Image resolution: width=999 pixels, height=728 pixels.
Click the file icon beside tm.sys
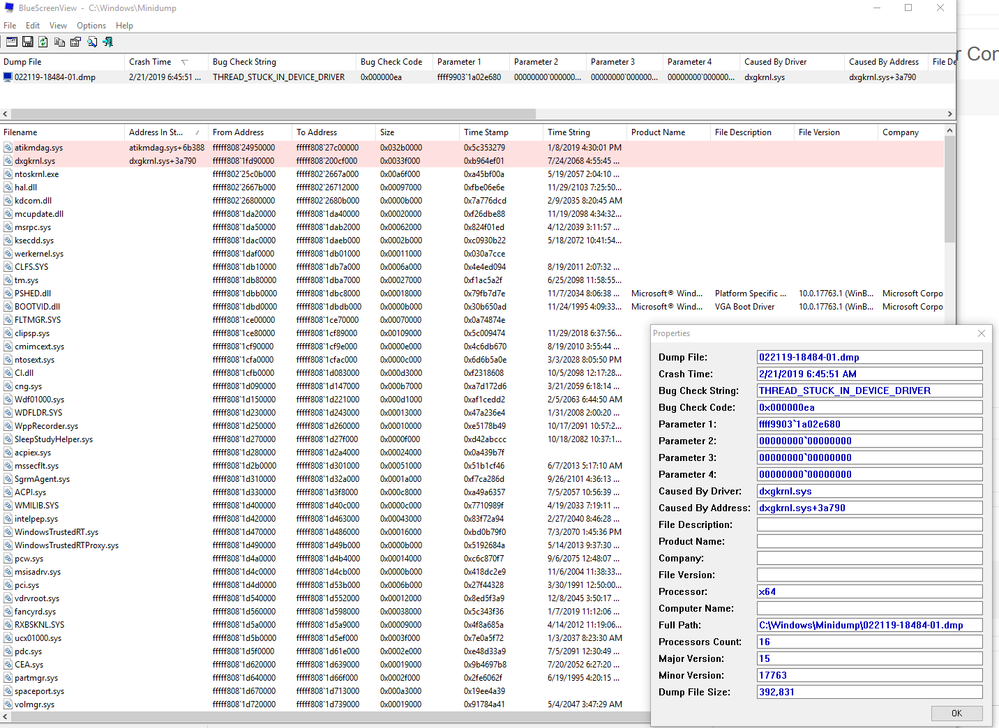[8, 280]
